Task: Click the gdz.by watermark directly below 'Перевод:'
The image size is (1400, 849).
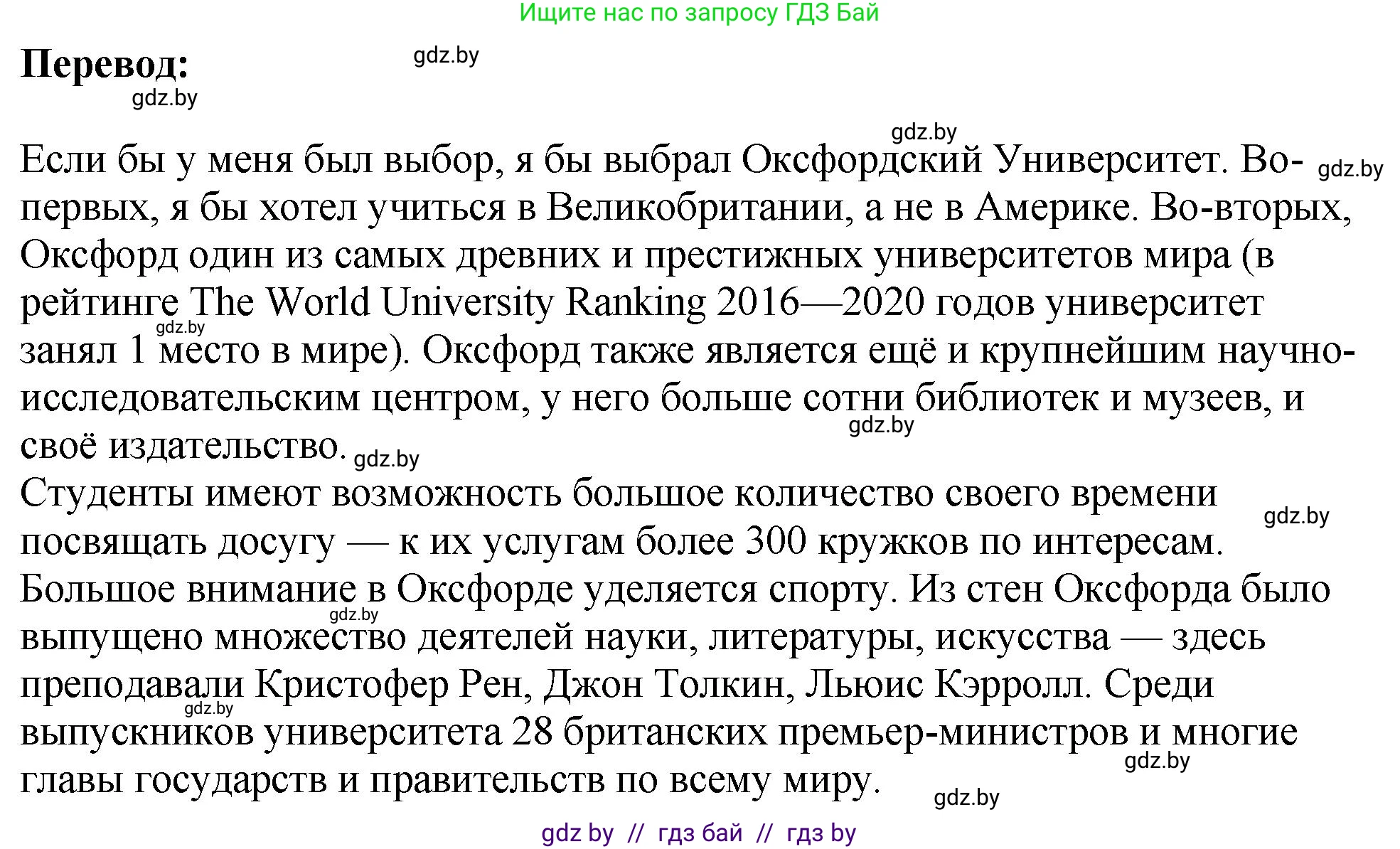Action: coord(164,98)
